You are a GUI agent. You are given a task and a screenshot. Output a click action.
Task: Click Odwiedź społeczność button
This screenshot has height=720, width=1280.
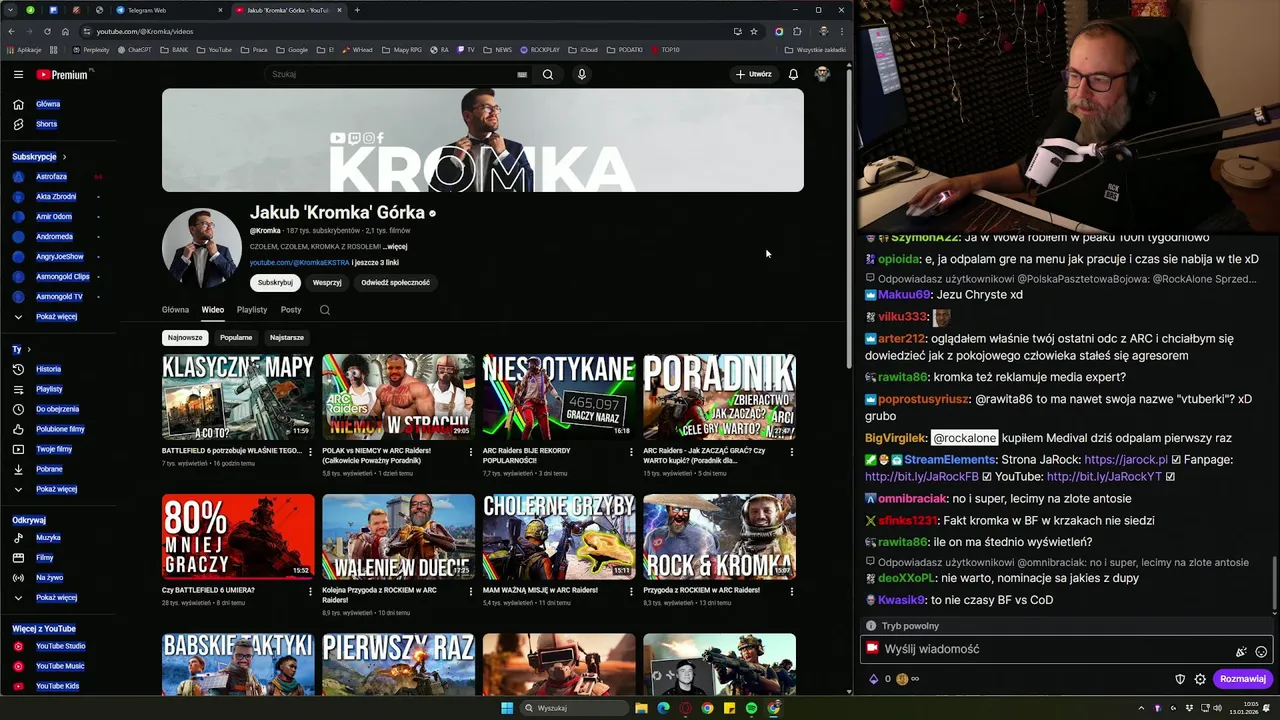395,283
